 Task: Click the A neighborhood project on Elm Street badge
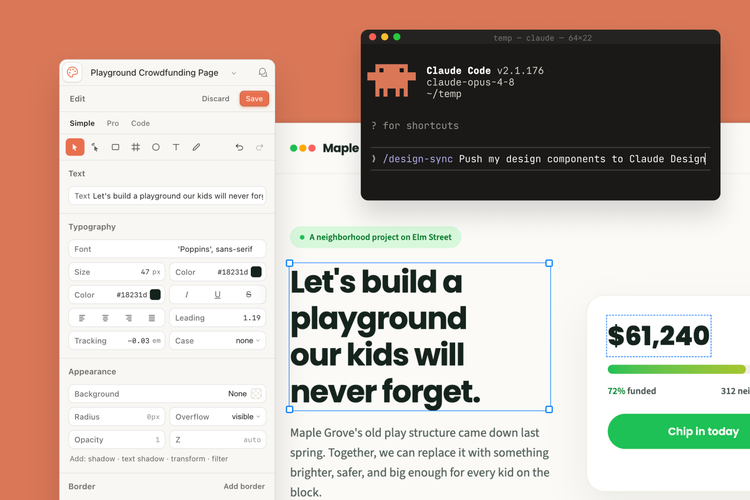375,237
